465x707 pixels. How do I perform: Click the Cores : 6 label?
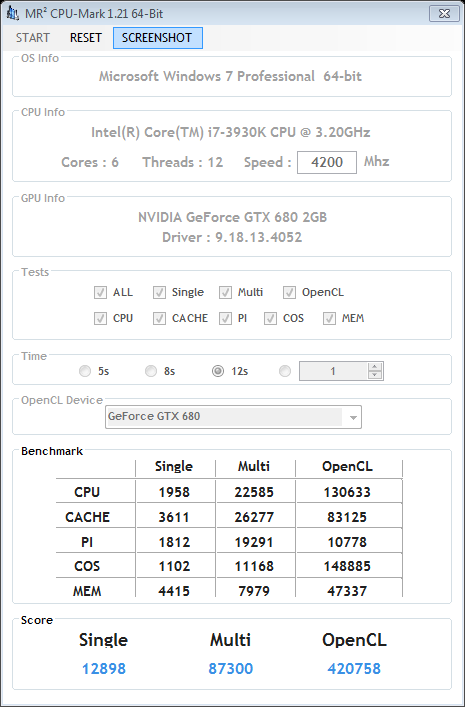90,162
